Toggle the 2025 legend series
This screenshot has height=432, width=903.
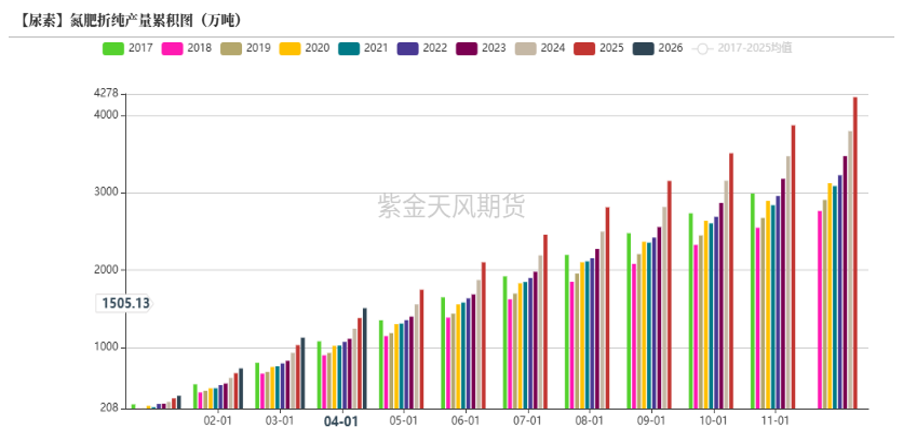click(598, 48)
